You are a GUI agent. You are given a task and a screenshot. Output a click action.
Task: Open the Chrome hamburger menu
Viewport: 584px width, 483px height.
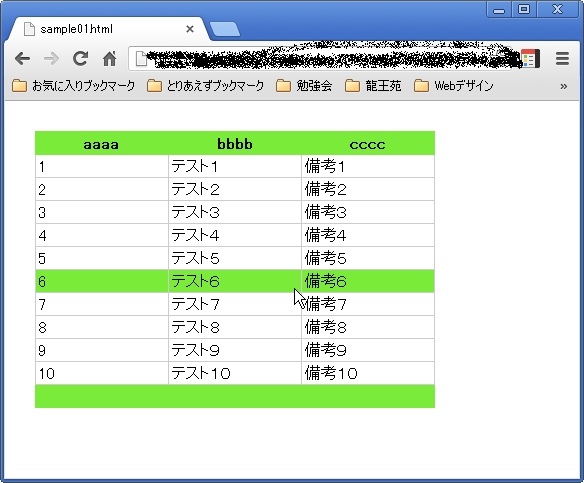[x=562, y=58]
